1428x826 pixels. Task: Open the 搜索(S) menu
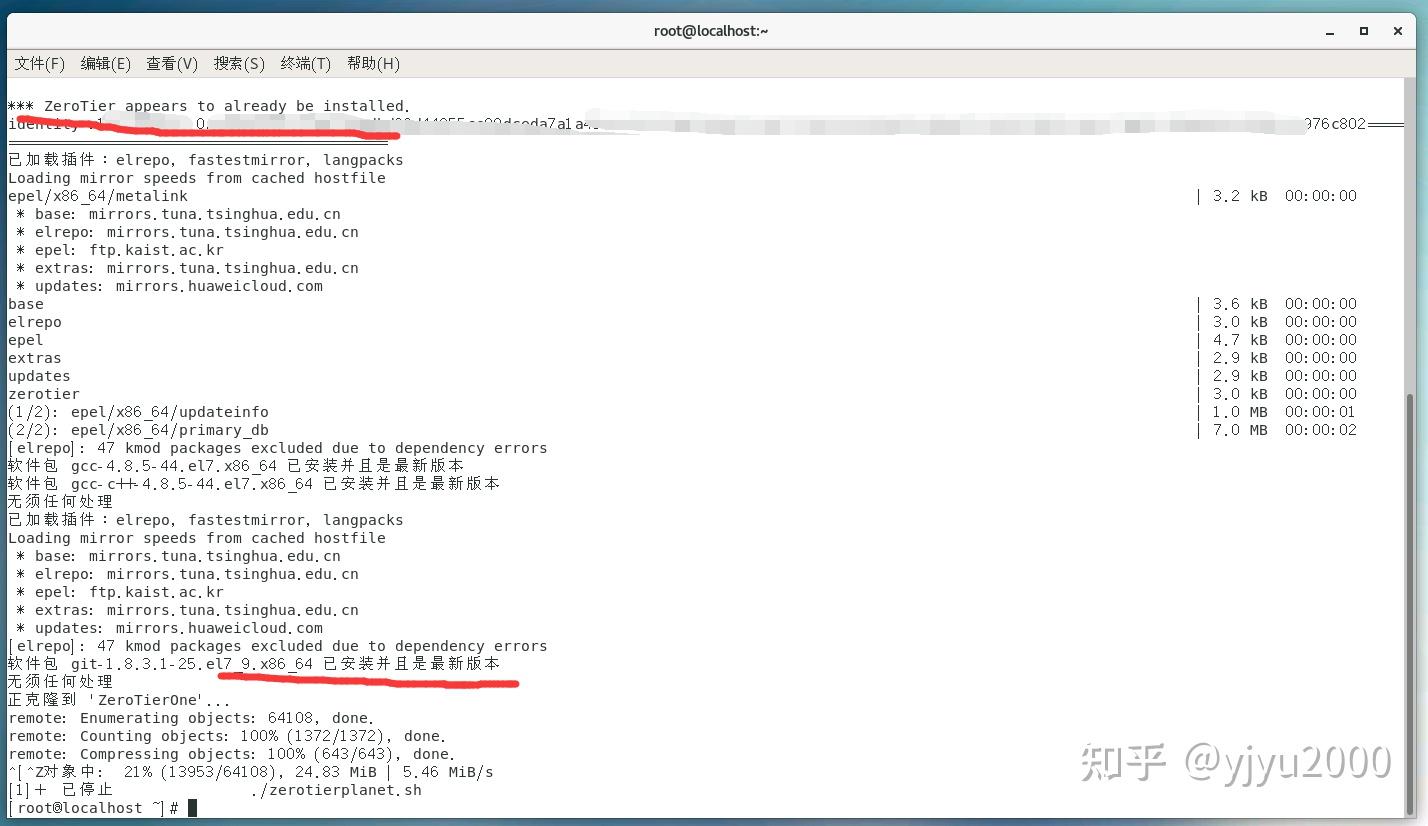click(x=239, y=63)
